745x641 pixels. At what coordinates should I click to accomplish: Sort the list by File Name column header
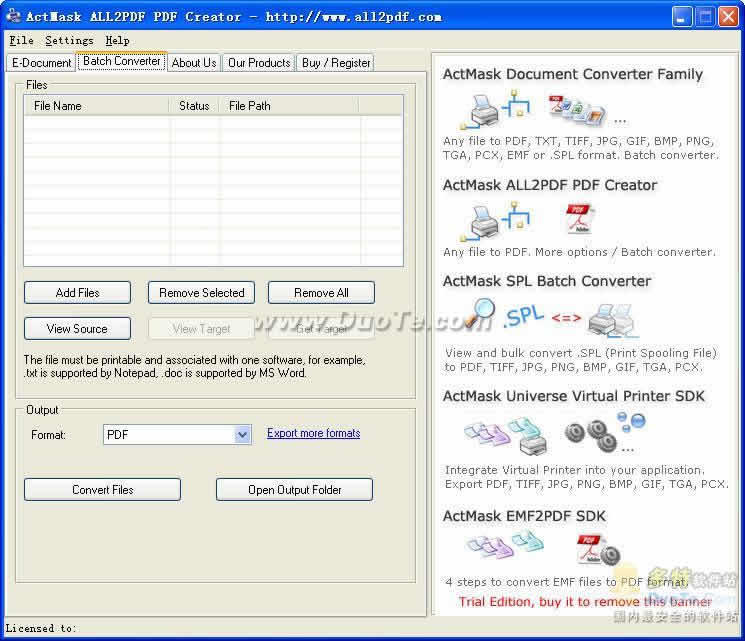point(96,106)
